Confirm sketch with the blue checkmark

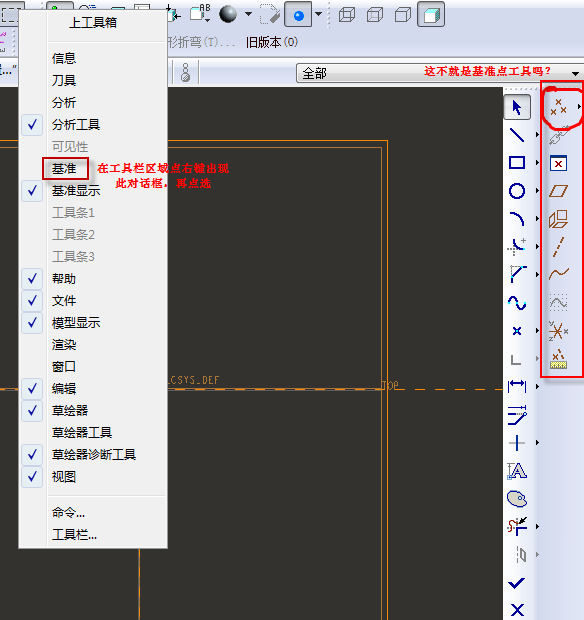tap(516, 583)
